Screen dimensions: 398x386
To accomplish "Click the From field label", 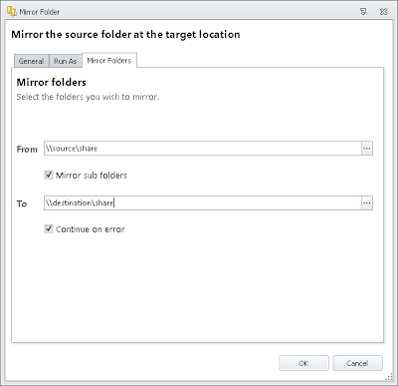I will click(x=27, y=149).
